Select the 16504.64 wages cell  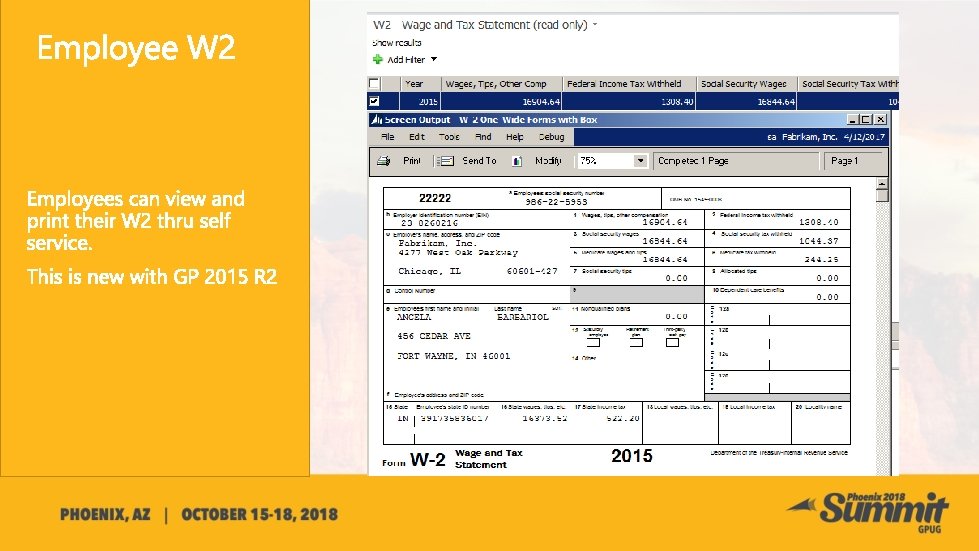coord(501,101)
